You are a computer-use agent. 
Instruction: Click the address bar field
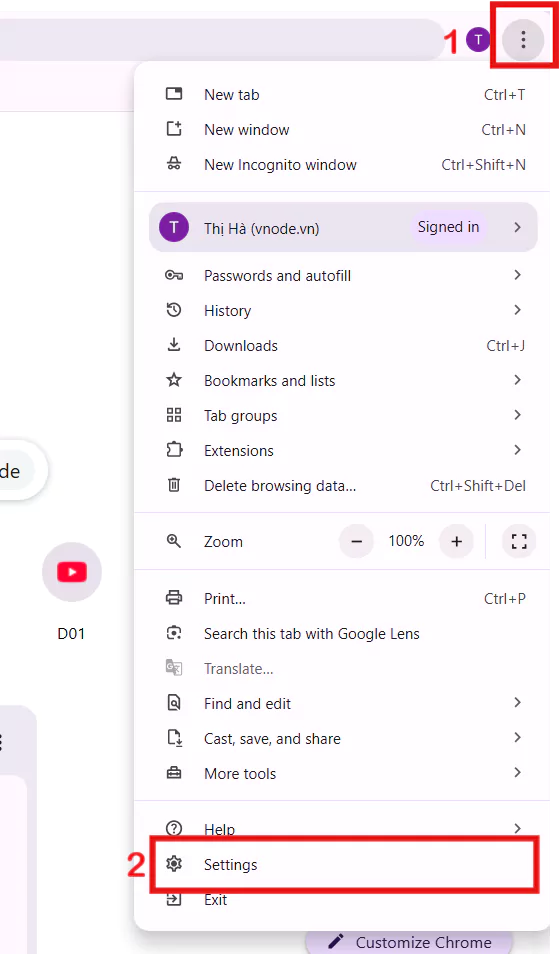click(222, 40)
